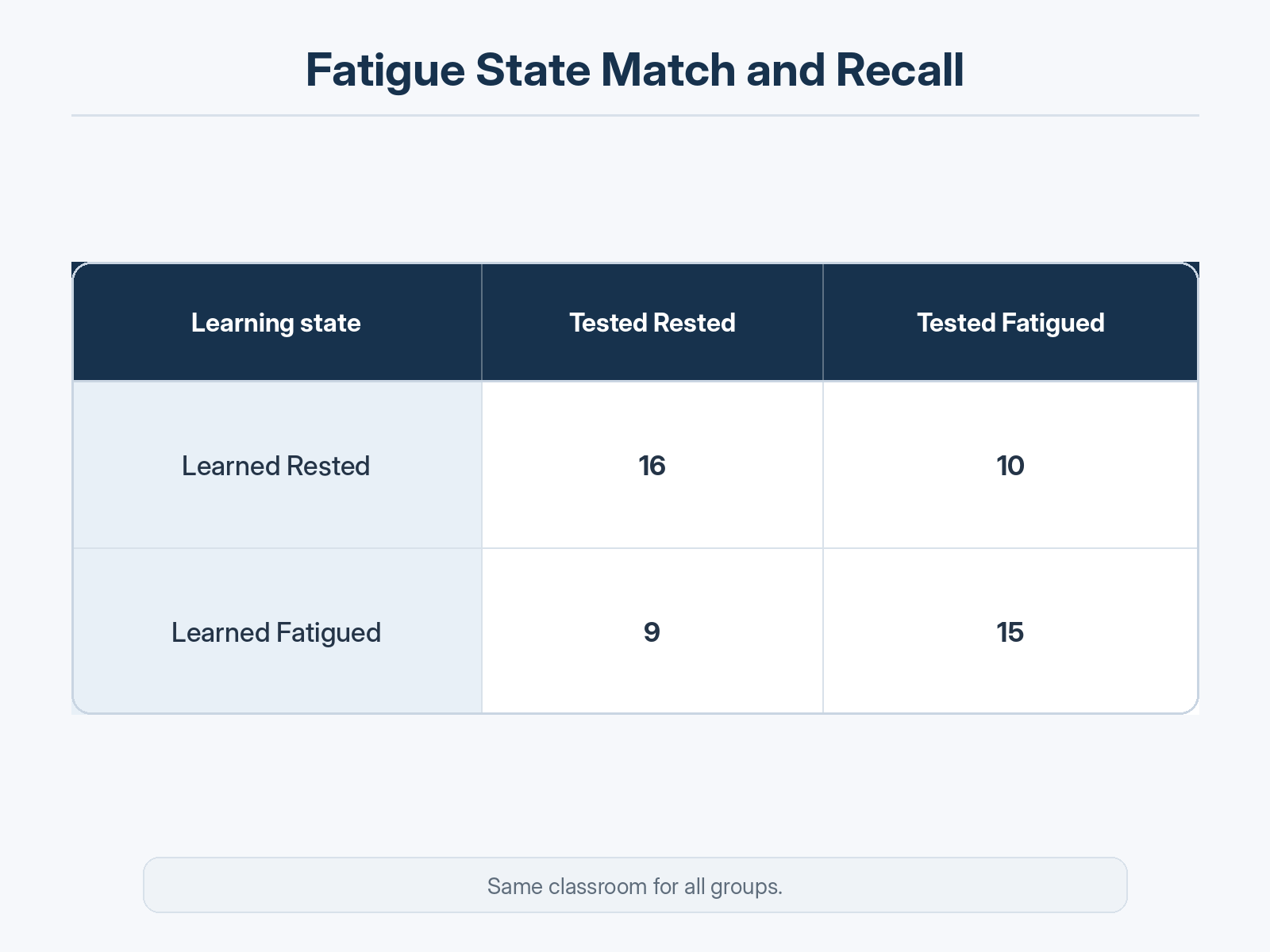
Task: Click the word State in the title
Action: 533,70
